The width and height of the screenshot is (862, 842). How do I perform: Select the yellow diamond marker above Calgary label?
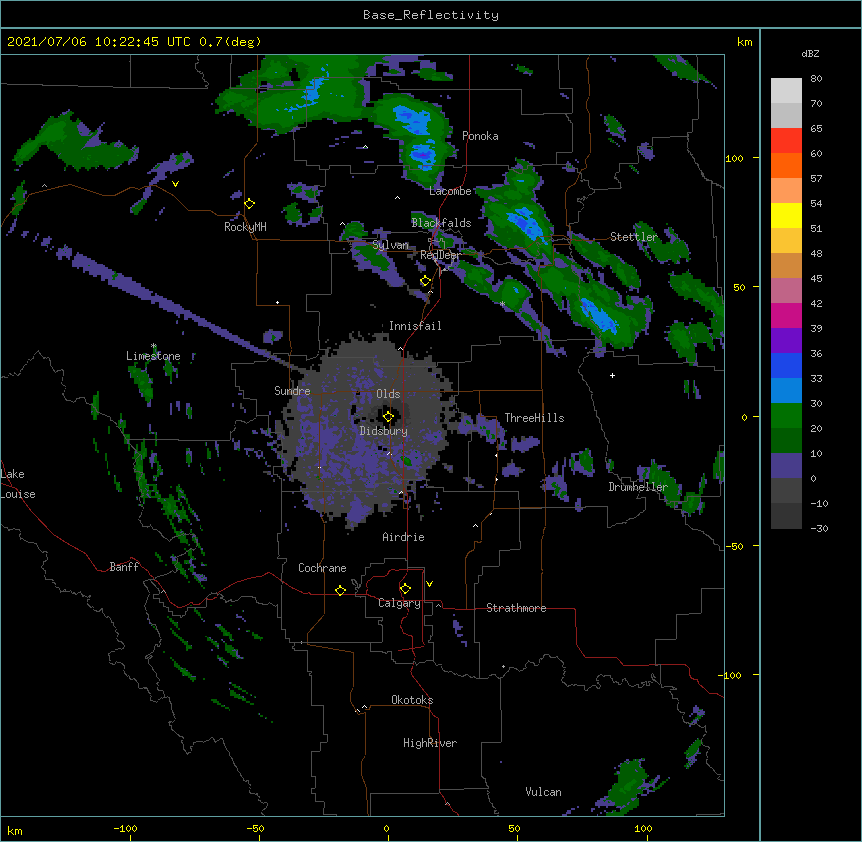(405, 589)
